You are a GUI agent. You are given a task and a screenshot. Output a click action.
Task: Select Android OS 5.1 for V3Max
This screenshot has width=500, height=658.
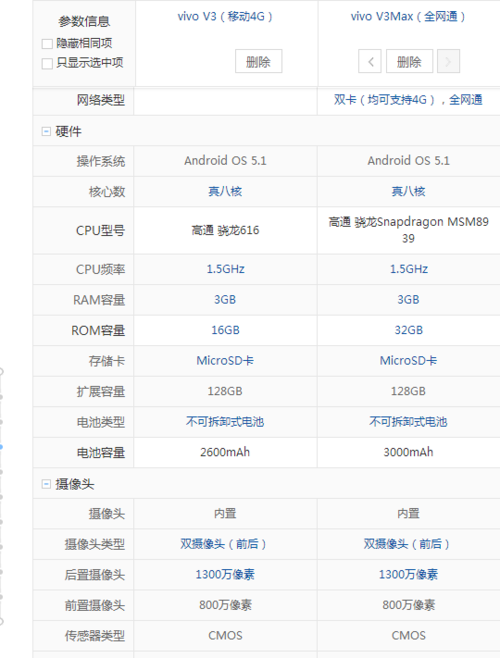click(x=408, y=161)
